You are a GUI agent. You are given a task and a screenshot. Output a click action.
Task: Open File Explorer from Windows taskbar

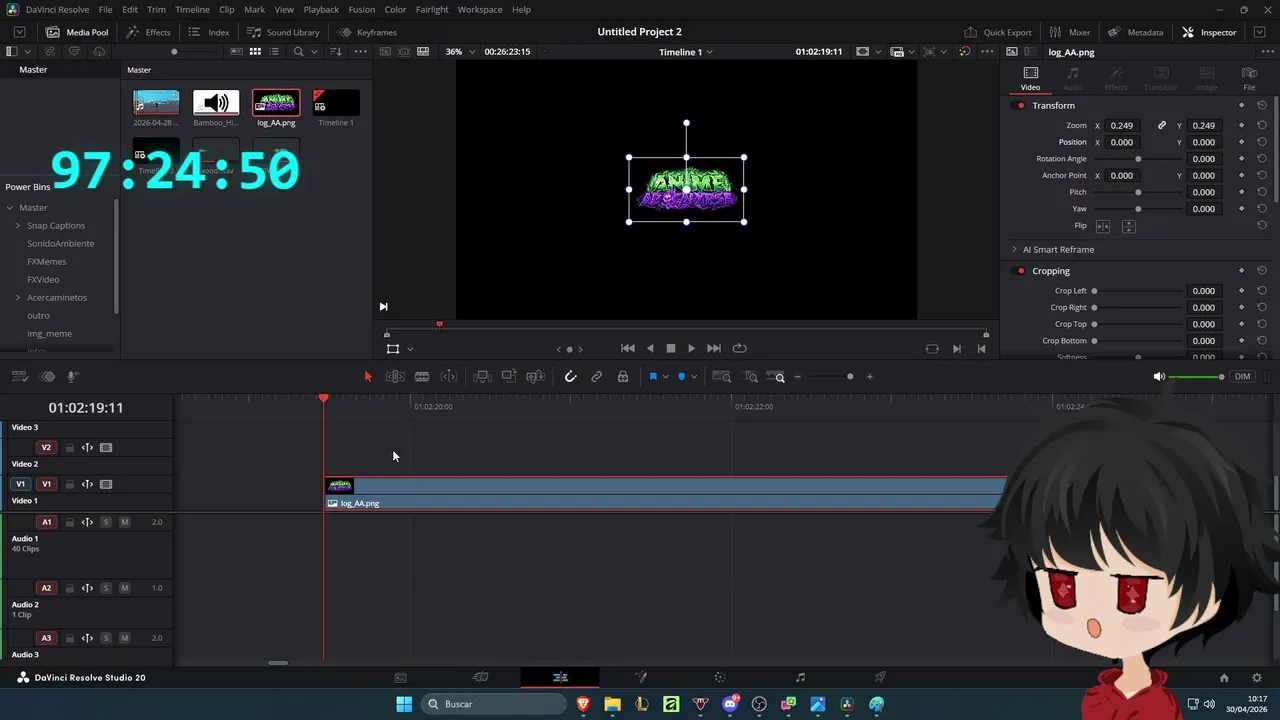click(612, 704)
